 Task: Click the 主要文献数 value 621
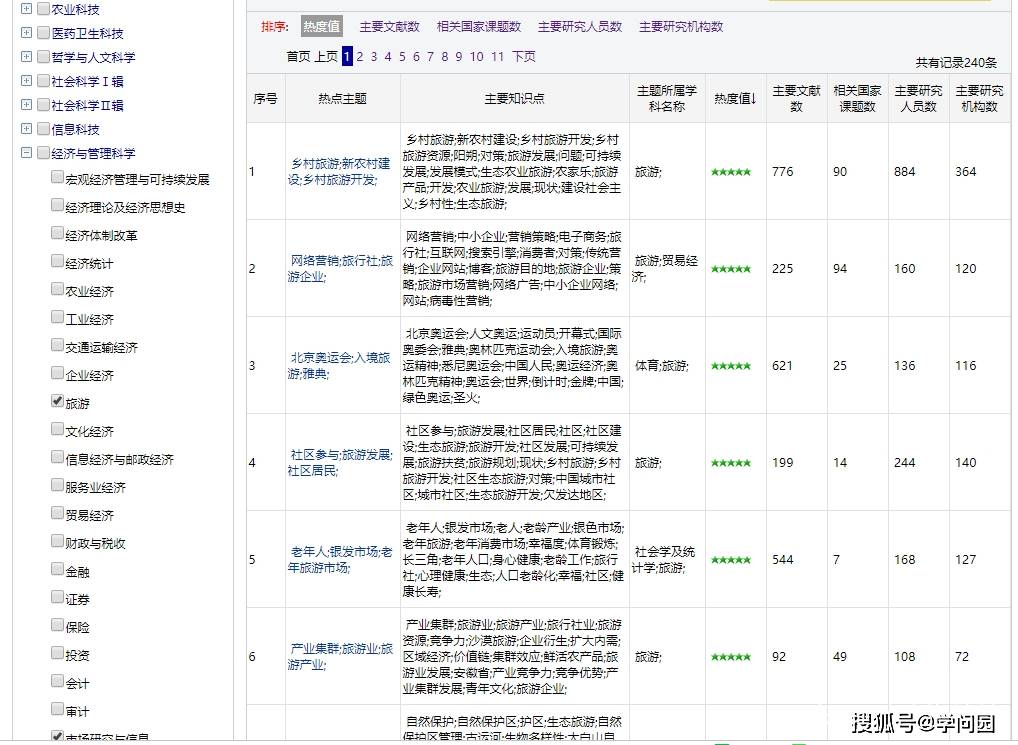click(x=782, y=365)
